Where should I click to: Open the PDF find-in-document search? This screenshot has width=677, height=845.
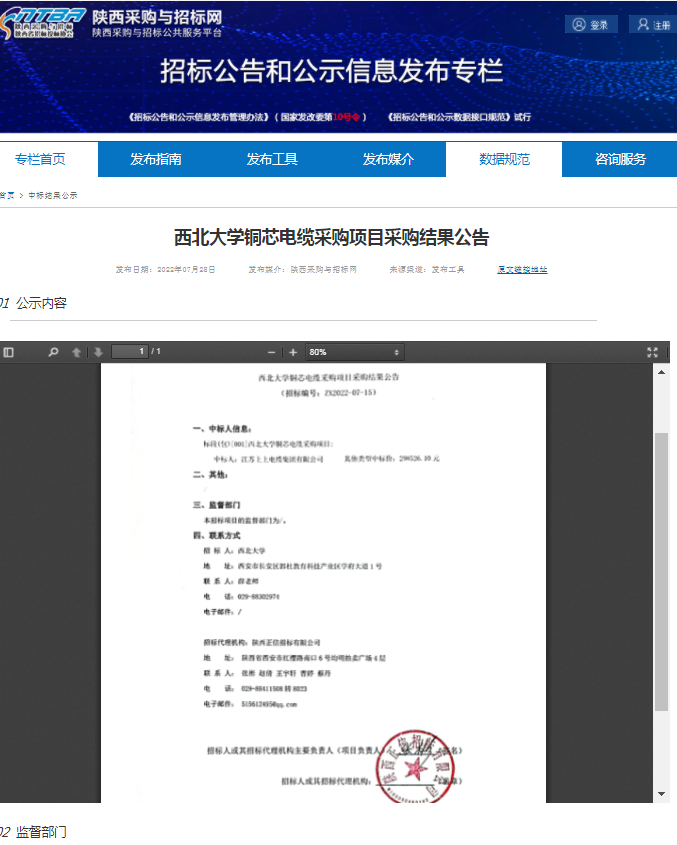pos(53,352)
